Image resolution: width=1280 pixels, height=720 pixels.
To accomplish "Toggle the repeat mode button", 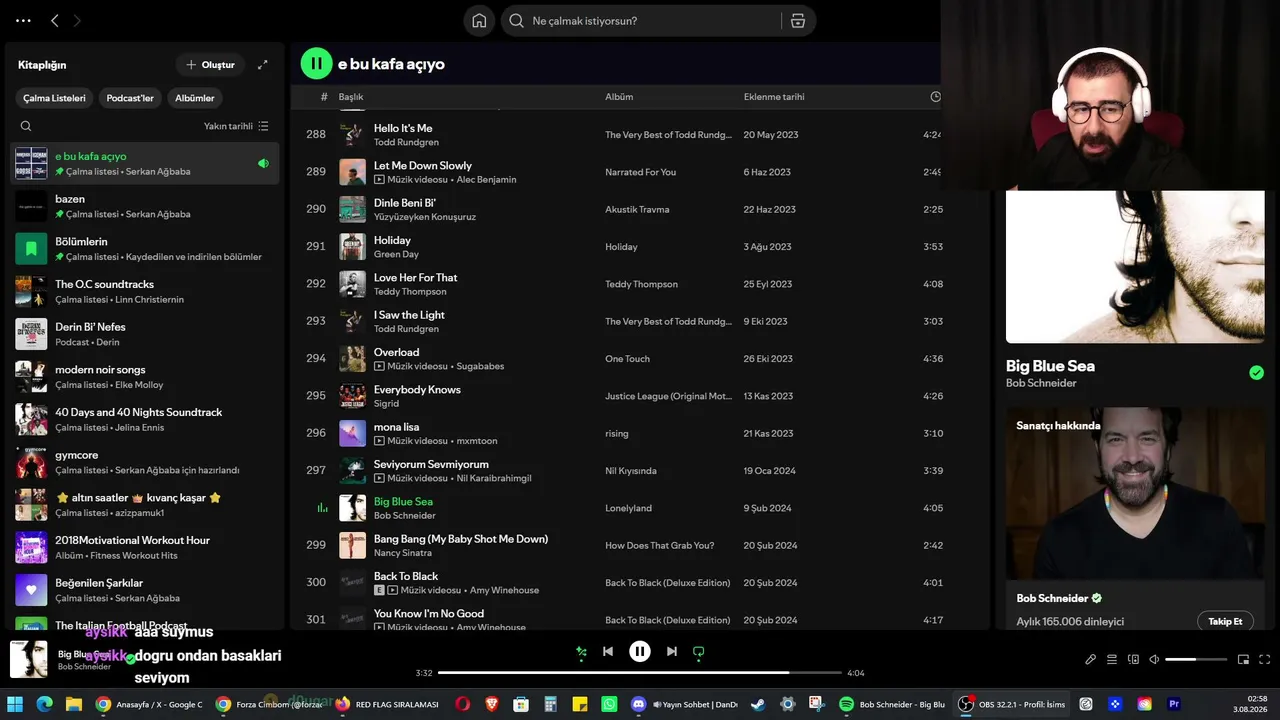I will tap(699, 652).
